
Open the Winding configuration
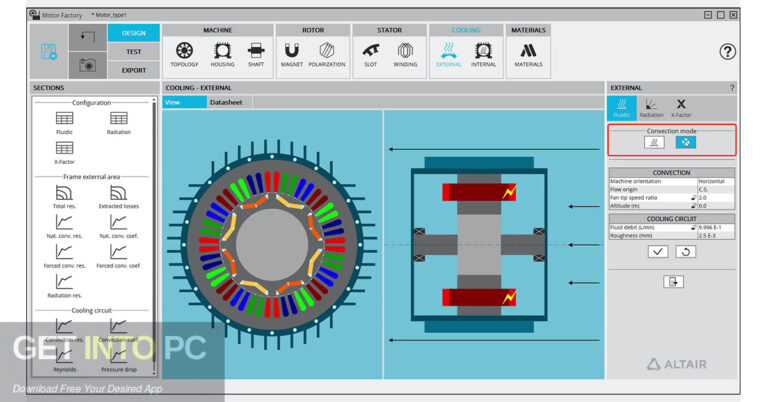pyautogui.click(x=405, y=54)
